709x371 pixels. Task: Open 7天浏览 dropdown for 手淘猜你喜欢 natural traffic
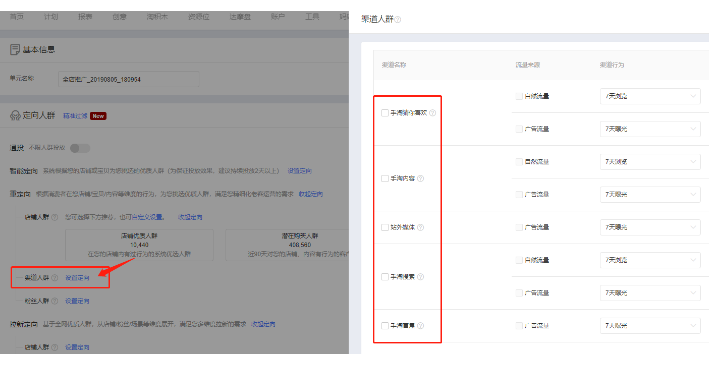click(650, 96)
